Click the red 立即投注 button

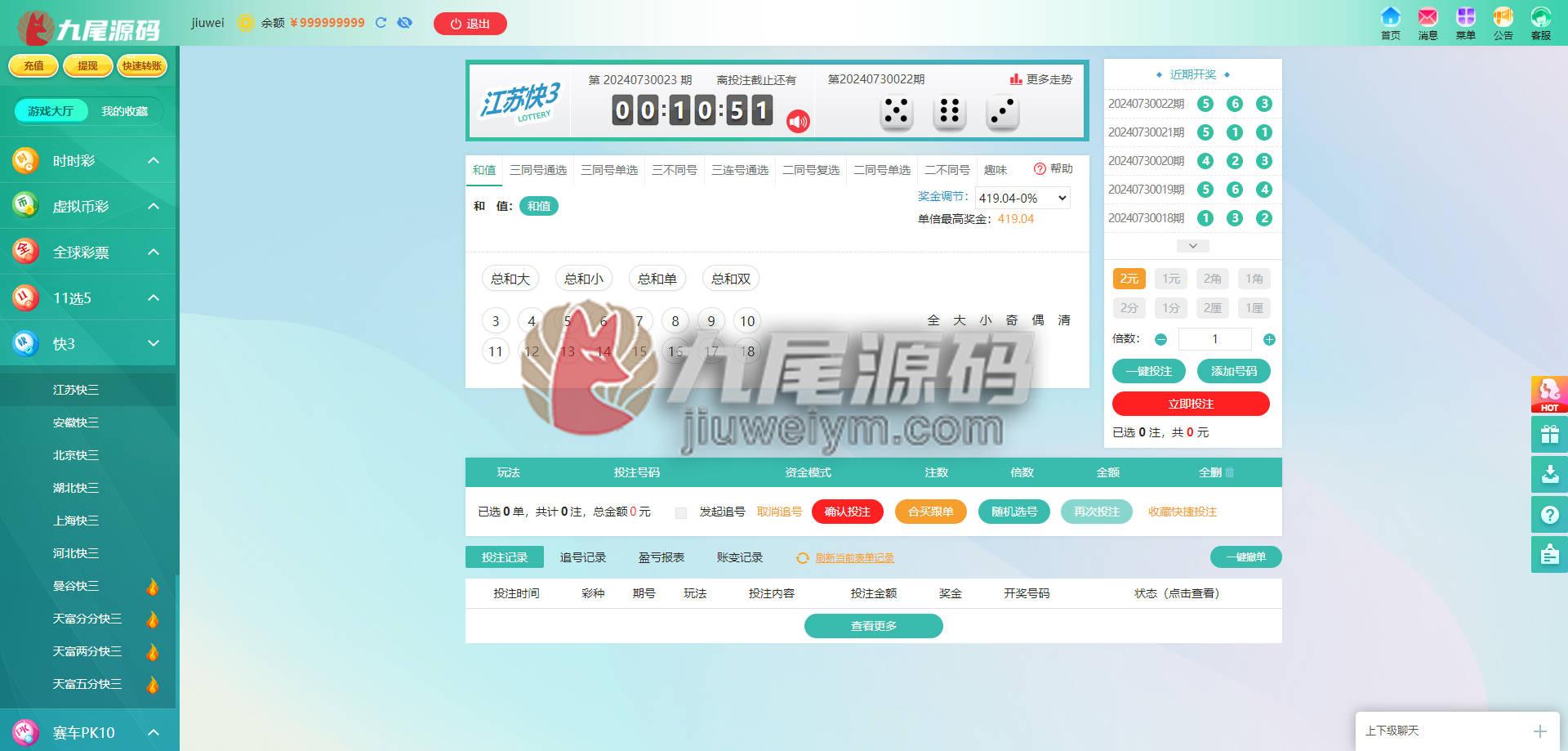tap(1191, 404)
